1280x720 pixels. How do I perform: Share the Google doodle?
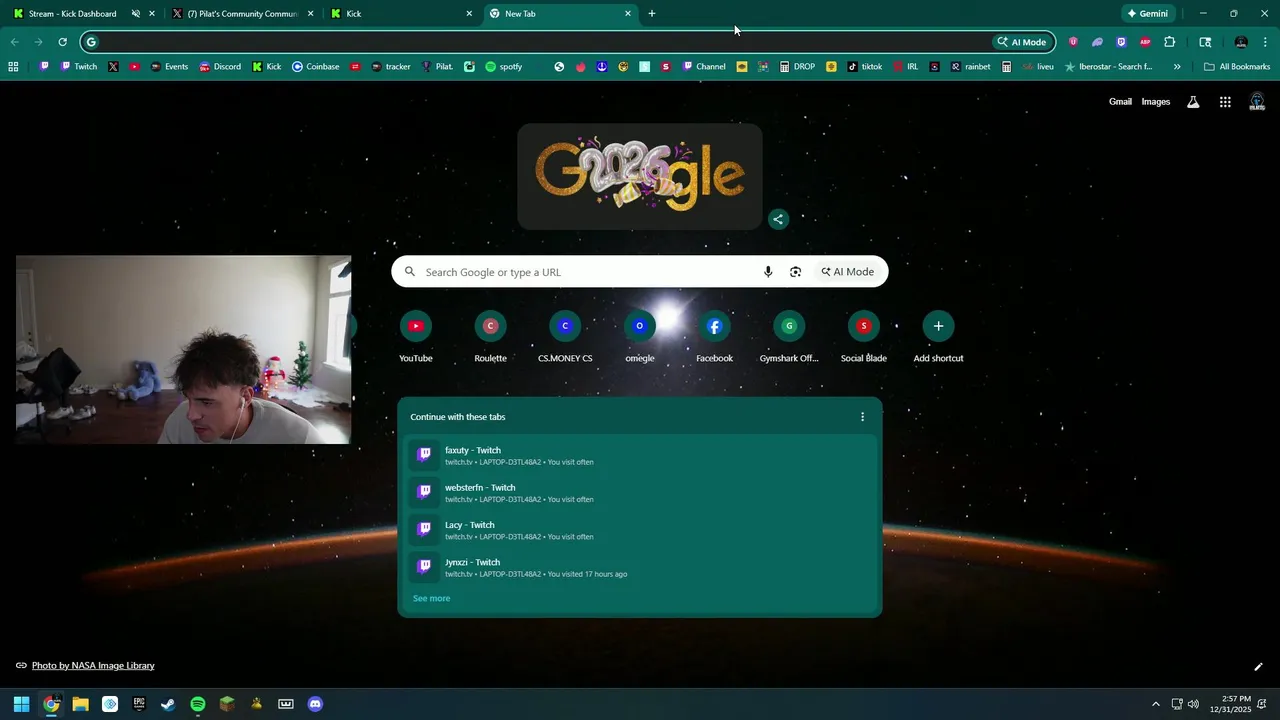point(778,219)
